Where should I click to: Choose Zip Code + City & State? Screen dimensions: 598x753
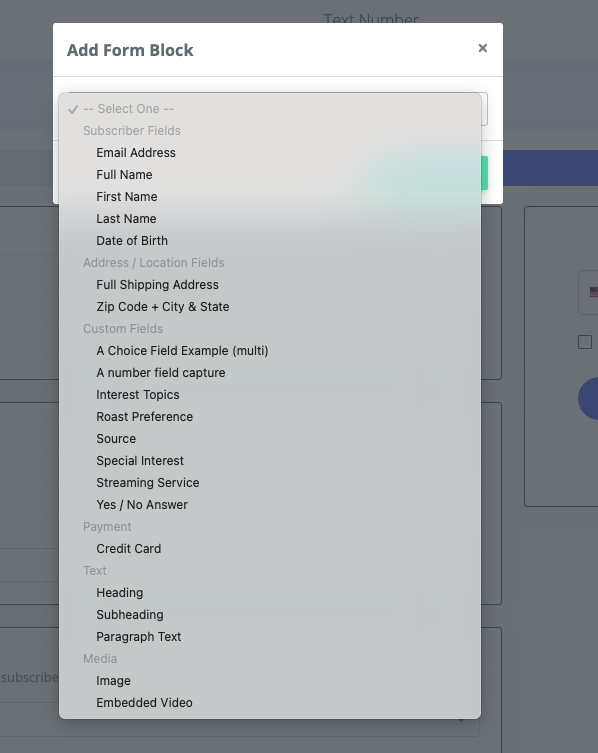pyautogui.click(x=270, y=307)
